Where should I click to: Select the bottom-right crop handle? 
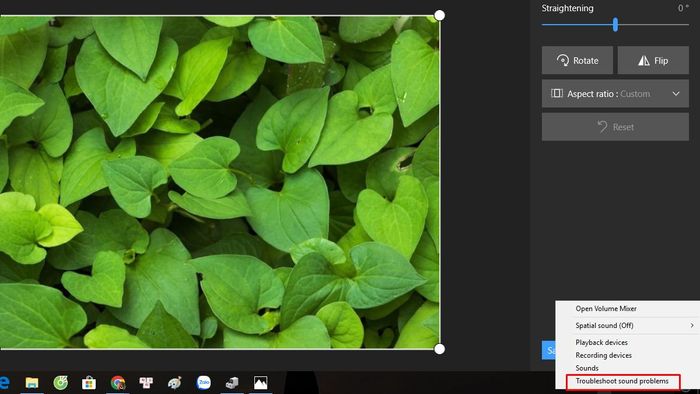click(439, 349)
